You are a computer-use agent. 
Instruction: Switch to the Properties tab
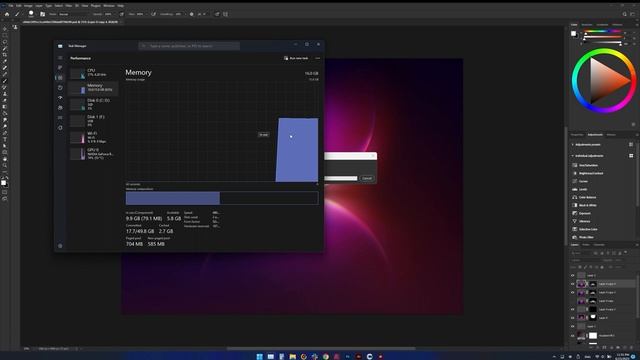pyautogui.click(x=577, y=135)
